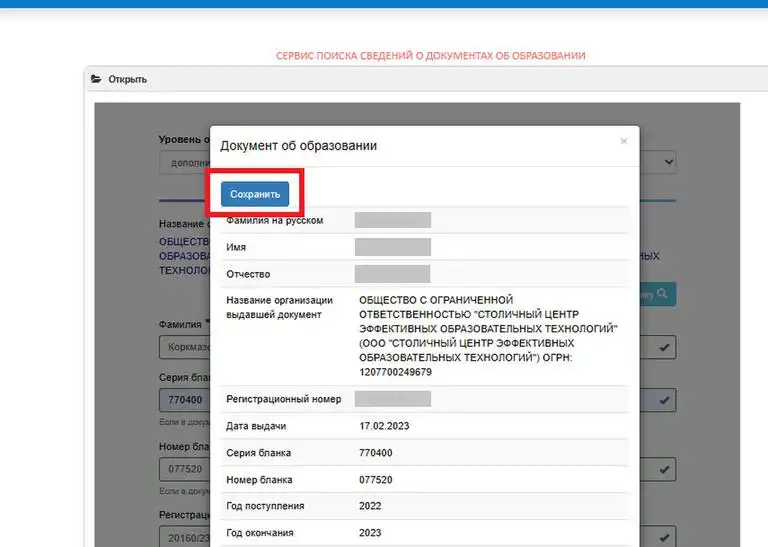Viewport: 768px width, 547px height.
Task: Click the Имя row label
Action: click(x=236, y=247)
